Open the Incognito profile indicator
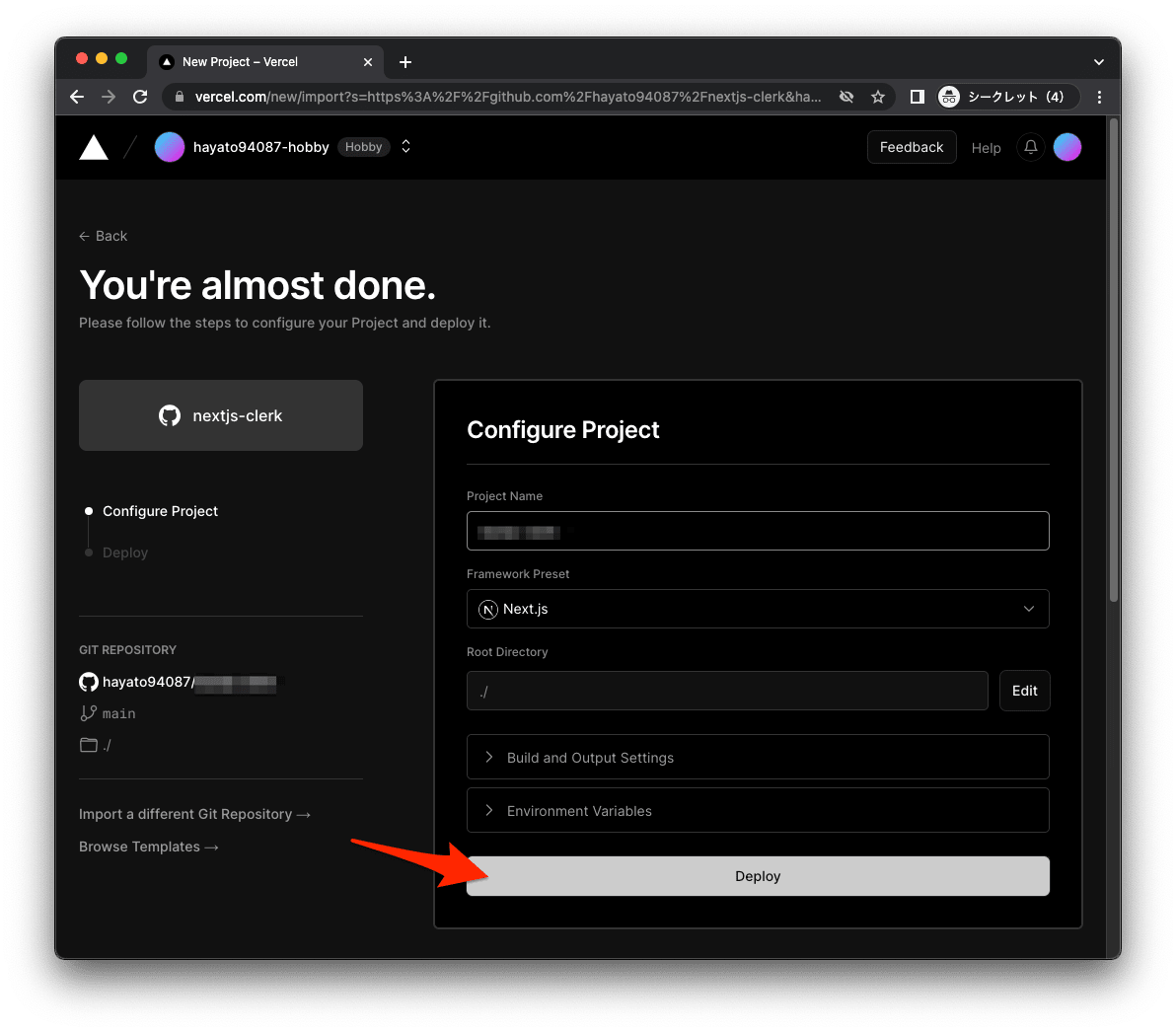 click(1008, 97)
